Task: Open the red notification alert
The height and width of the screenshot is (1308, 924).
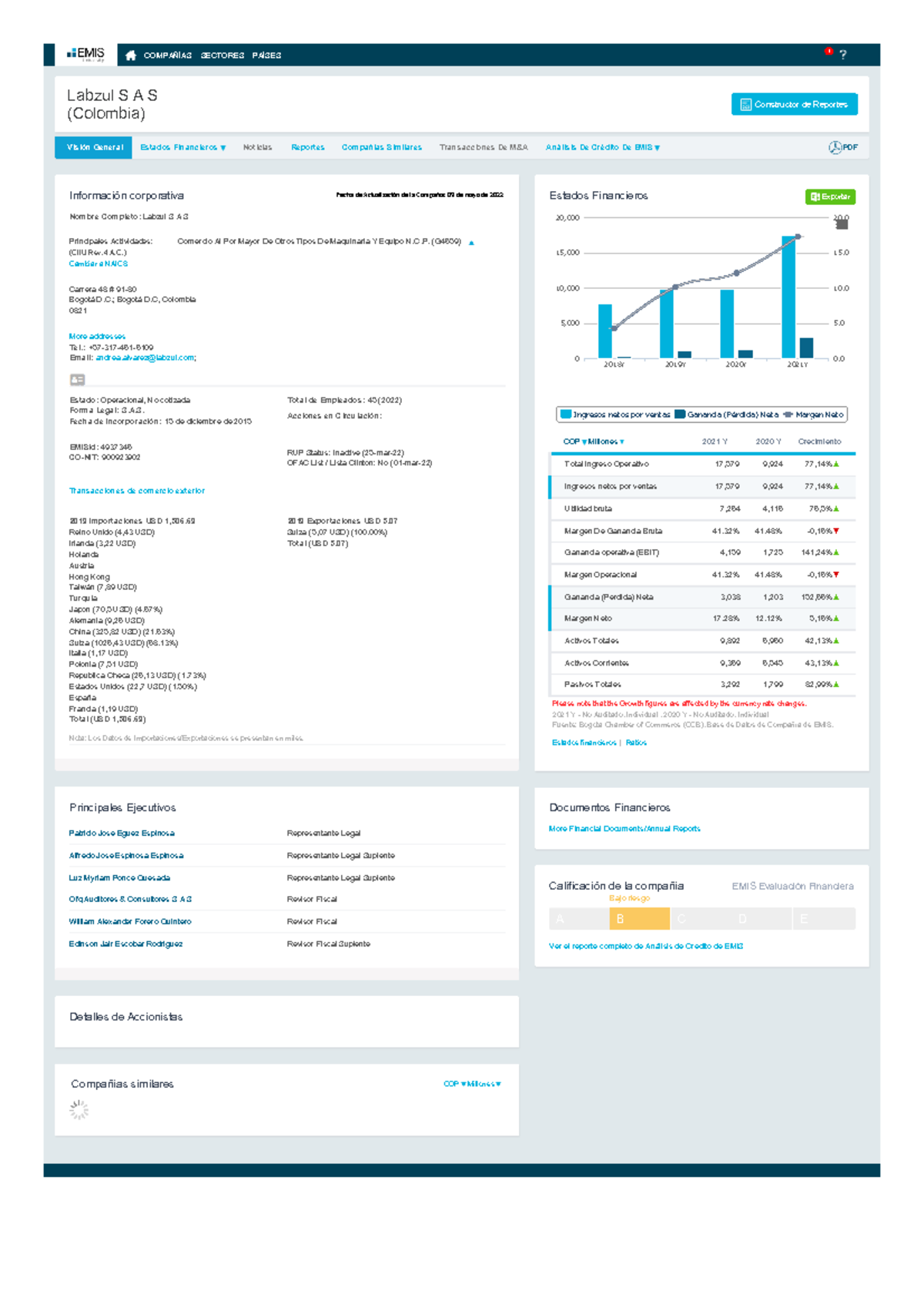Action: 829,52
